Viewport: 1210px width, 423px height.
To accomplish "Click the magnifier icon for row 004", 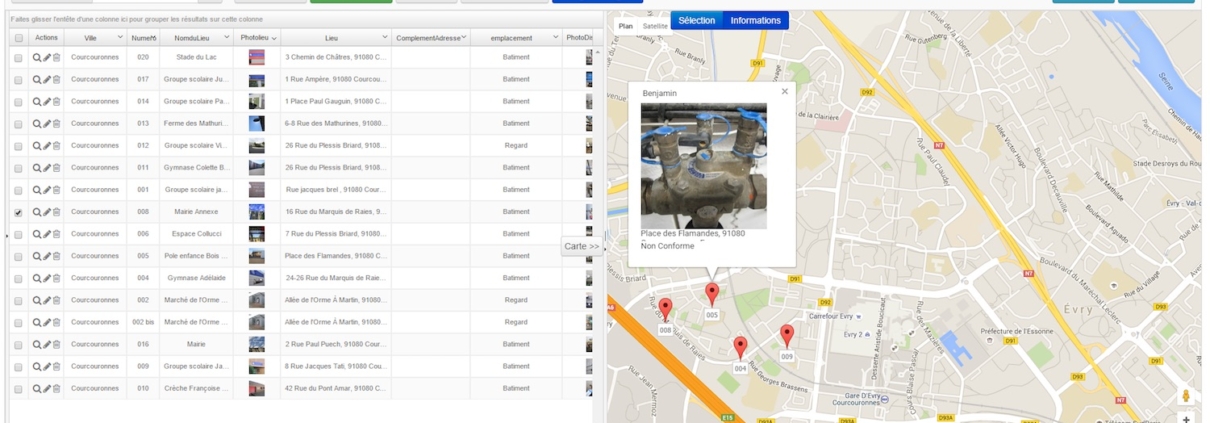I will tap(37, 278).
